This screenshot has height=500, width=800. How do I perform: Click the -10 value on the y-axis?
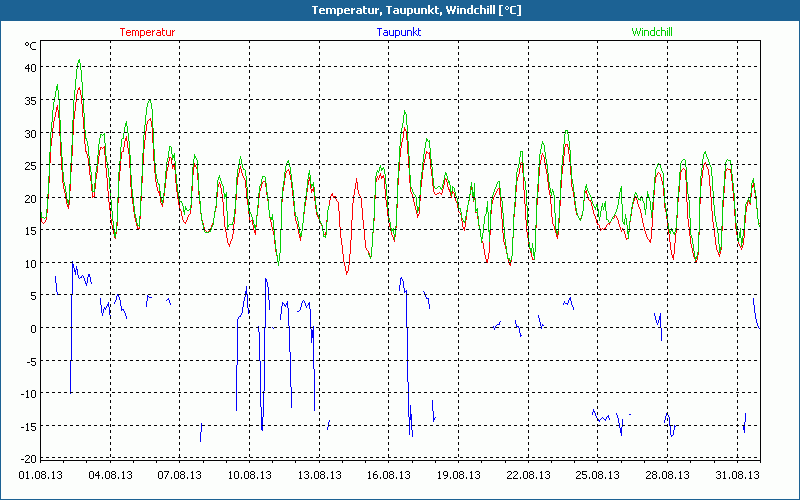[28, 394]
